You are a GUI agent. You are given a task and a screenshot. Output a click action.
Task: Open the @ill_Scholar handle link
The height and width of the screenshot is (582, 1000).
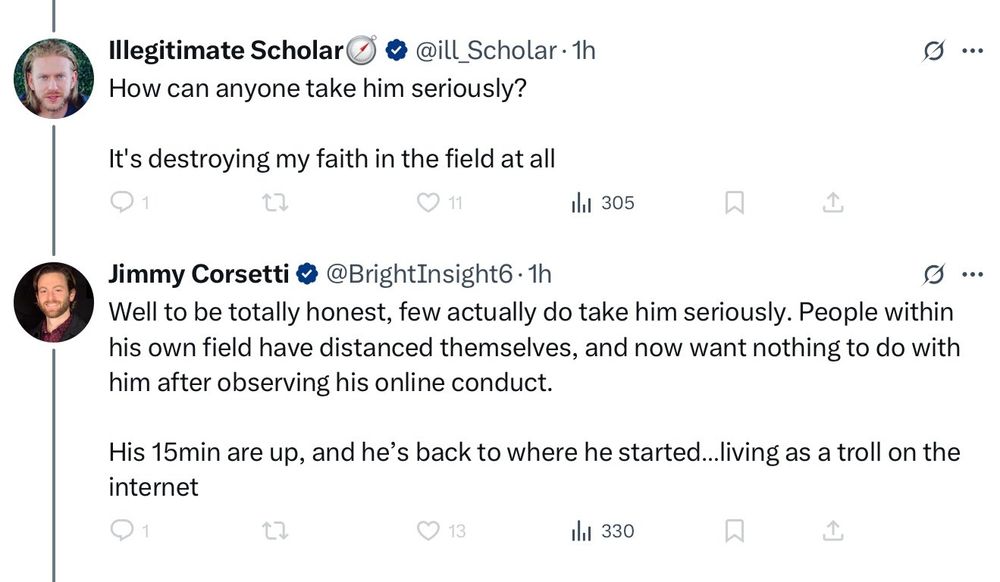click(486, 50)
